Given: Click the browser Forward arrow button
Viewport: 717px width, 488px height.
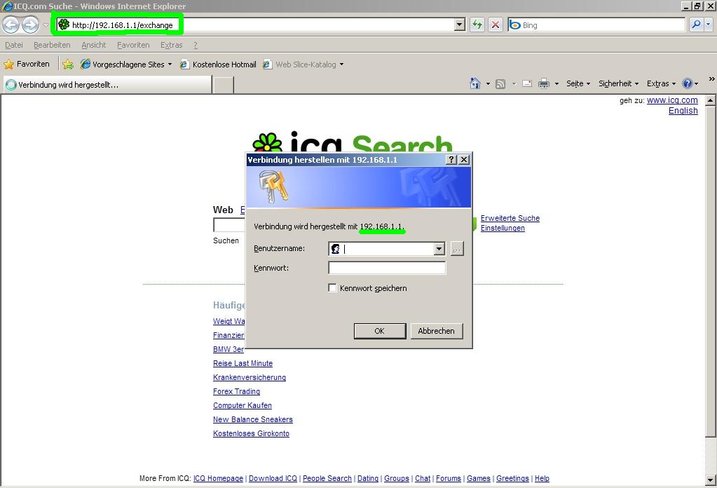Looking at the screenshot, I should click(x=30, y=25).
